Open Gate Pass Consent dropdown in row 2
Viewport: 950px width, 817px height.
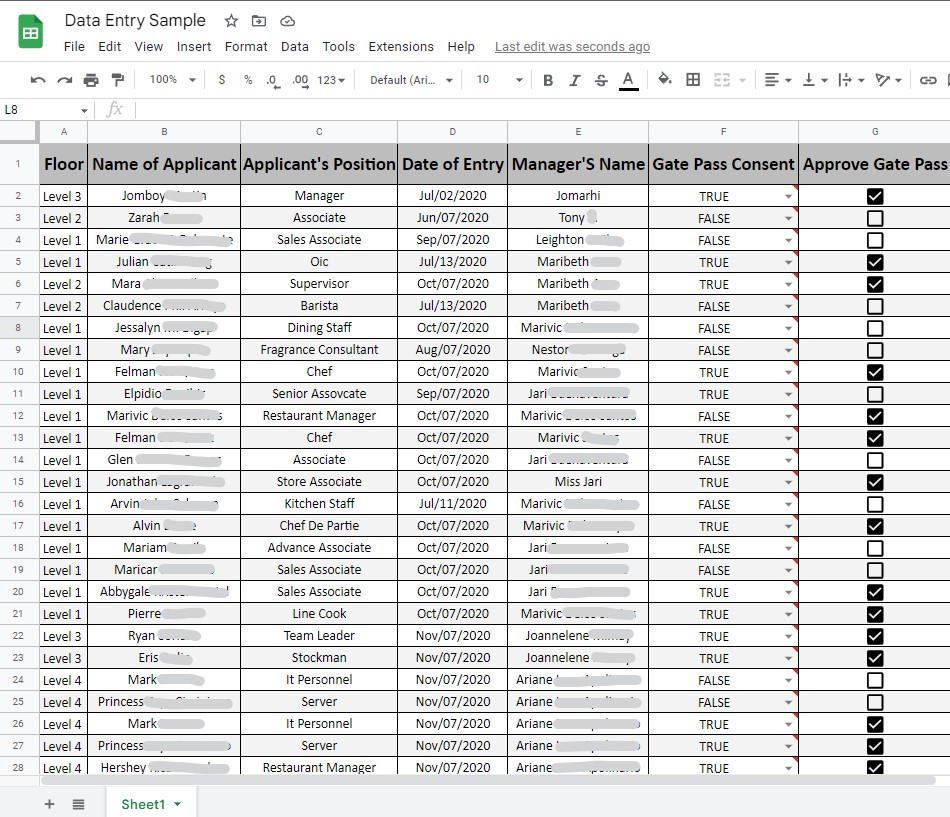tap(788, 196)
